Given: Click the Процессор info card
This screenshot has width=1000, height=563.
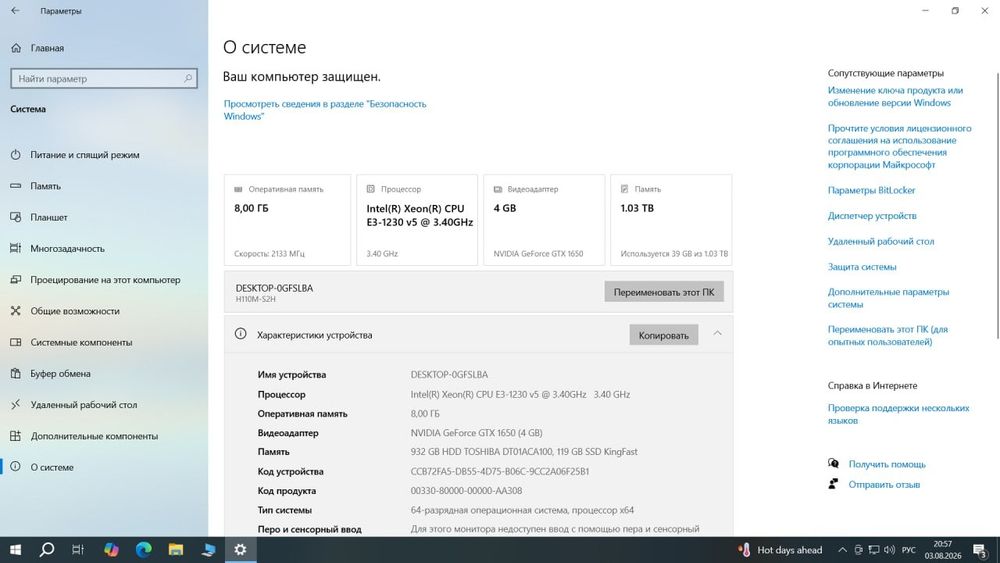Looking at the screenshot, I should 417,220.
